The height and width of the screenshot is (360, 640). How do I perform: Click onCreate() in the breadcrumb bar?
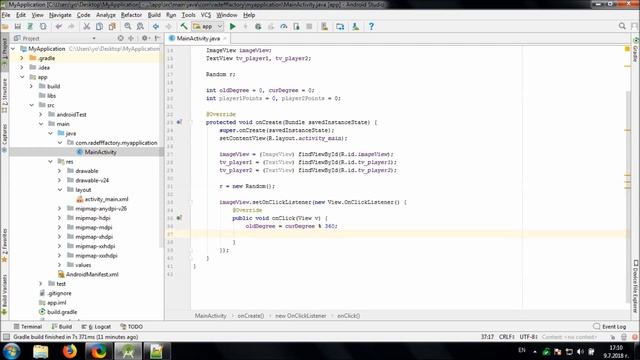251,316
